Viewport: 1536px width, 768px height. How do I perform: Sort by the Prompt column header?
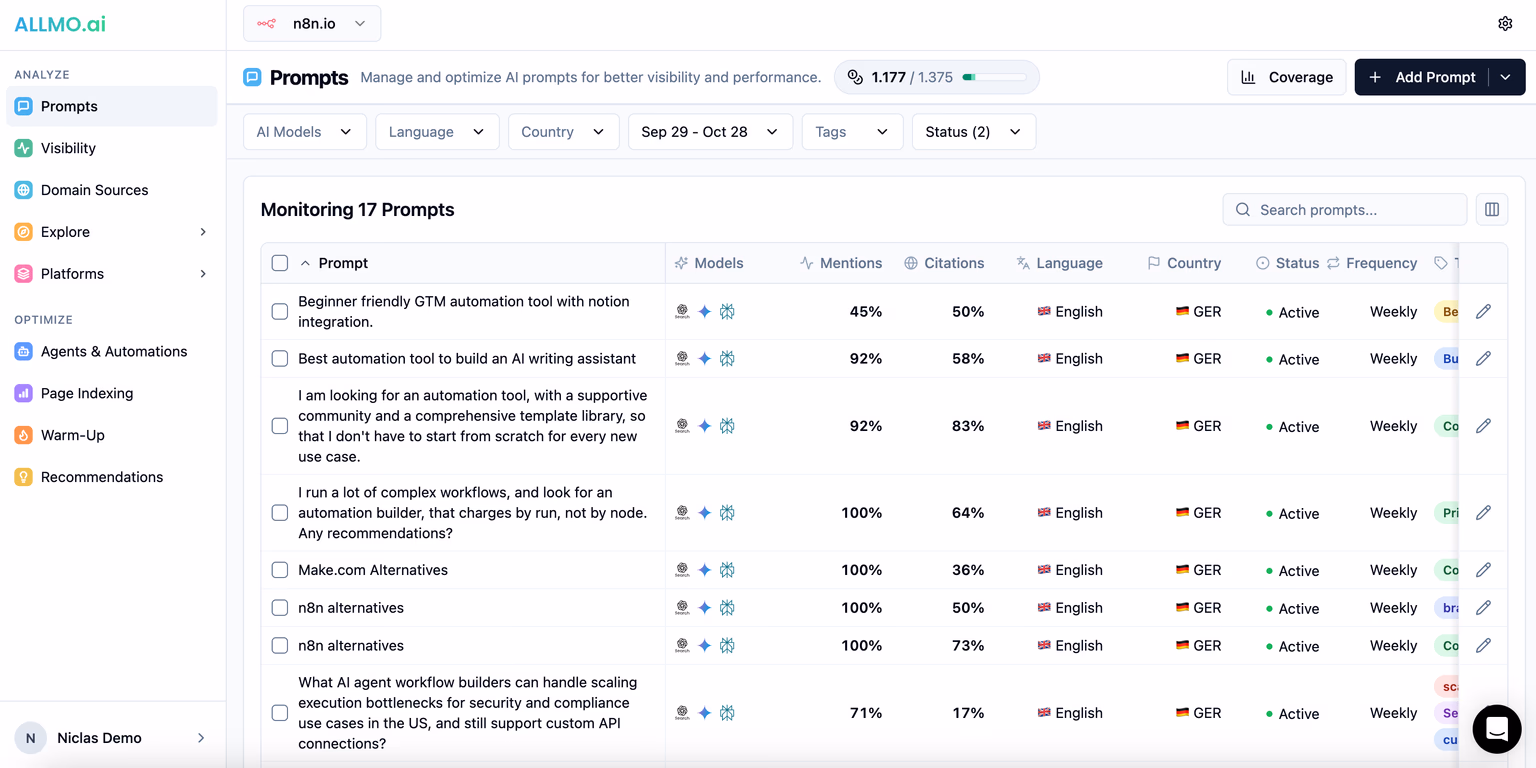point(334,263)
